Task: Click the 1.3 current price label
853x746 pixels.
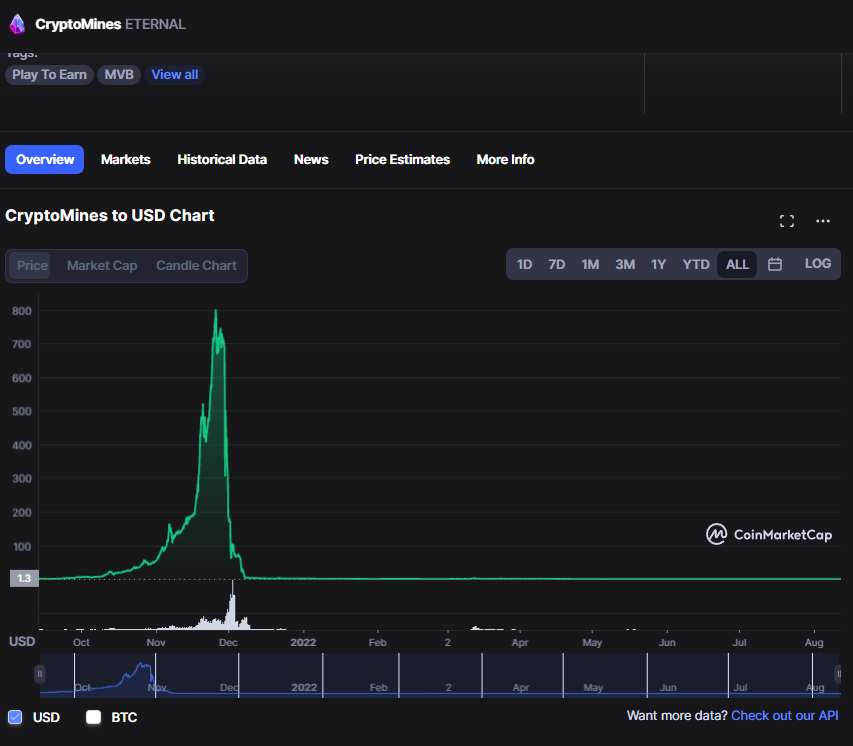Action: [24, 578]
